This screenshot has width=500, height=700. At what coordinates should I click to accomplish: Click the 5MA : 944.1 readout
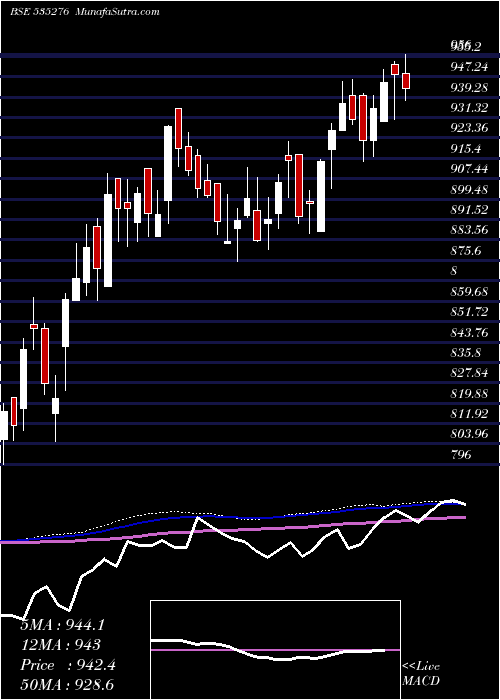(62, 625)
